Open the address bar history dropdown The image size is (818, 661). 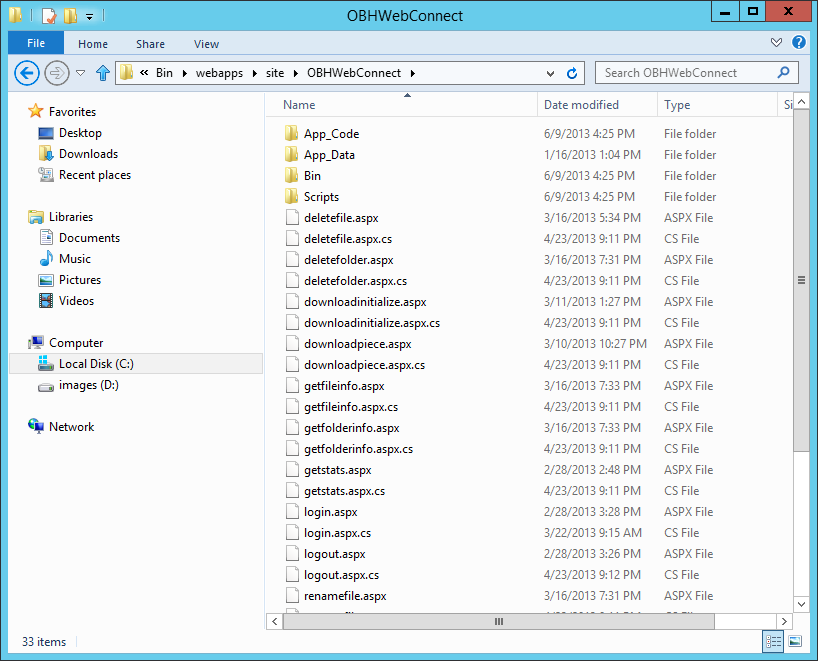[x=550, y=74]
